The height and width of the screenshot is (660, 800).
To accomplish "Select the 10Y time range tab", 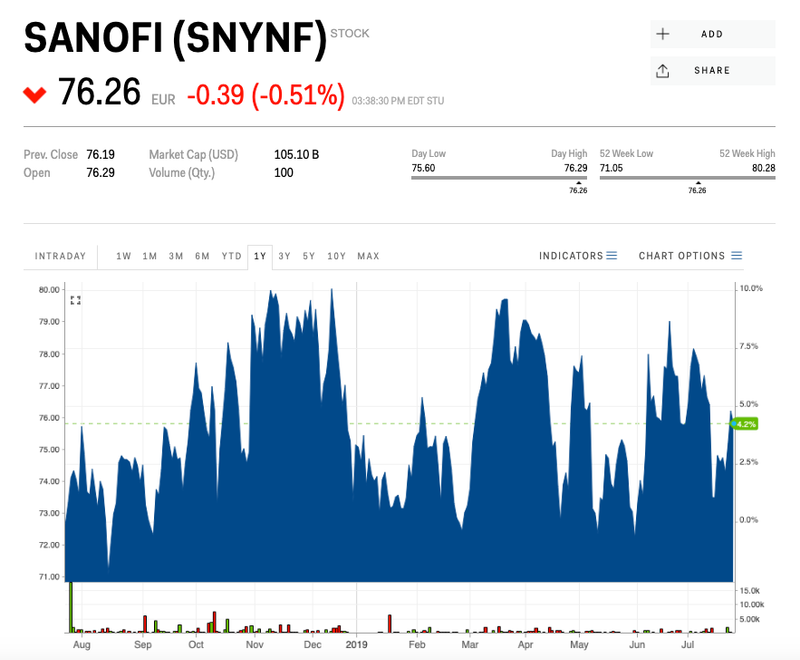I will tap(336, 256).
